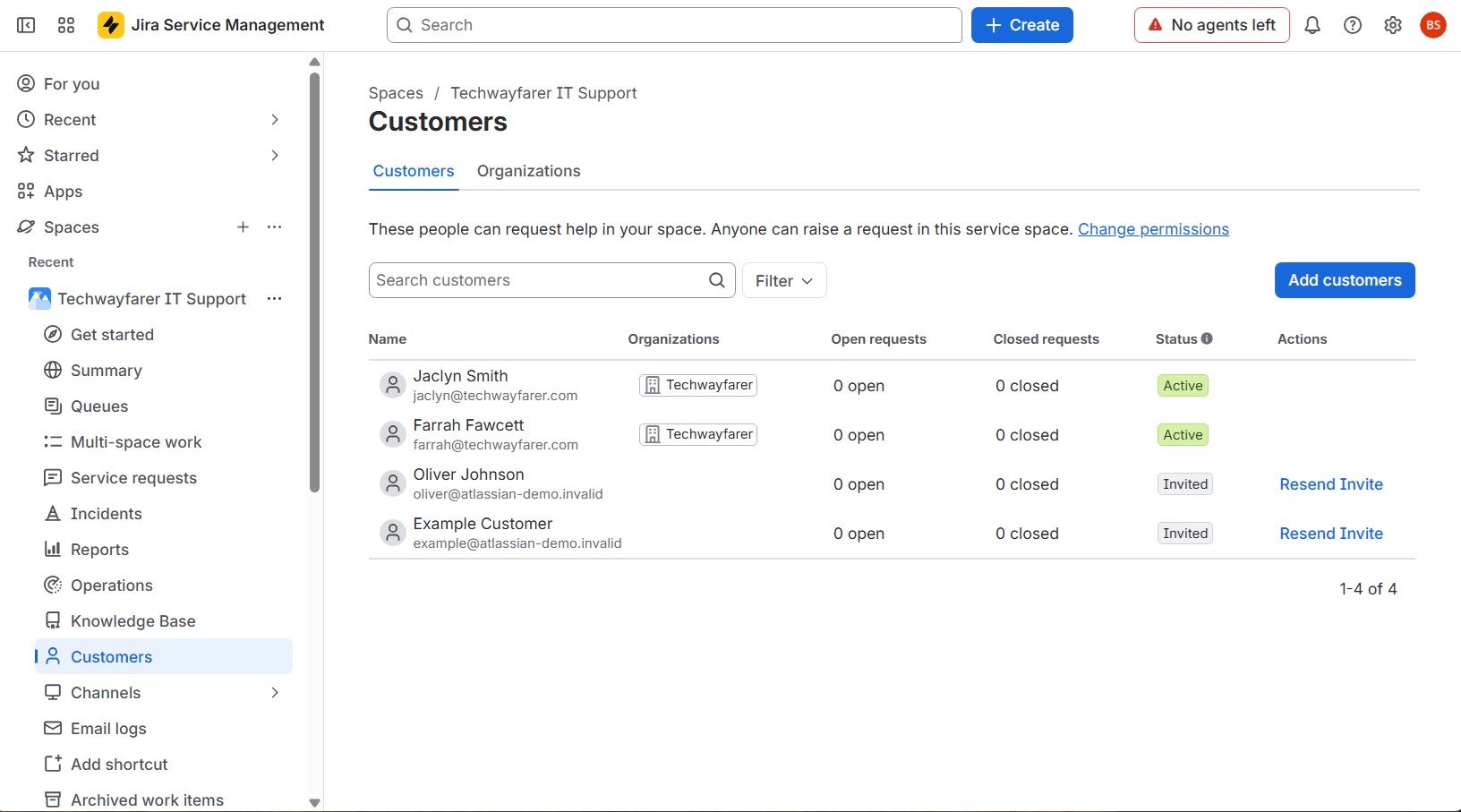Click Add customers button

click(x=1345, y=280)
